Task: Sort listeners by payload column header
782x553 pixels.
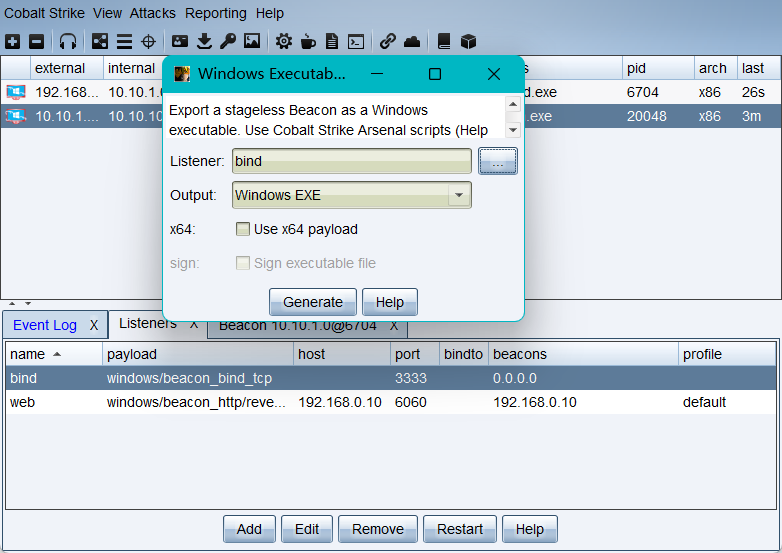Action: click(198, 354)
